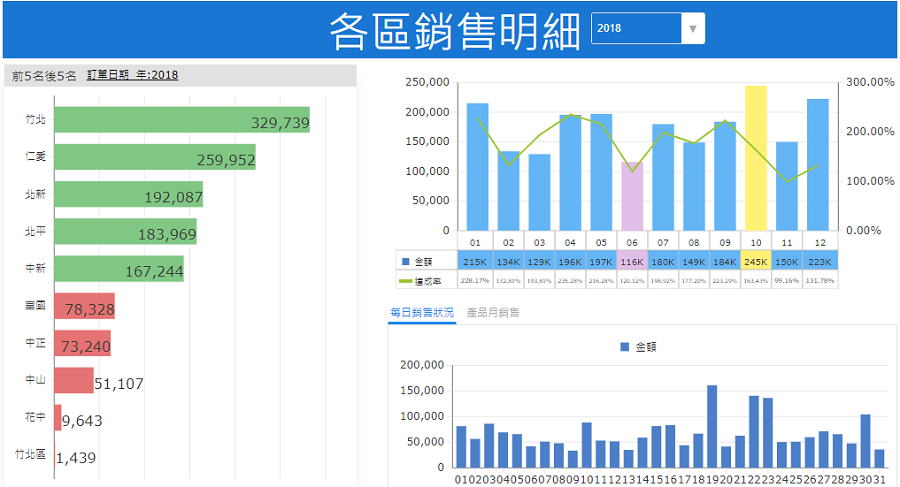Click the day 01 bar in daily chart
Viewport: 900px width, 487px height.
pos(461,447)
